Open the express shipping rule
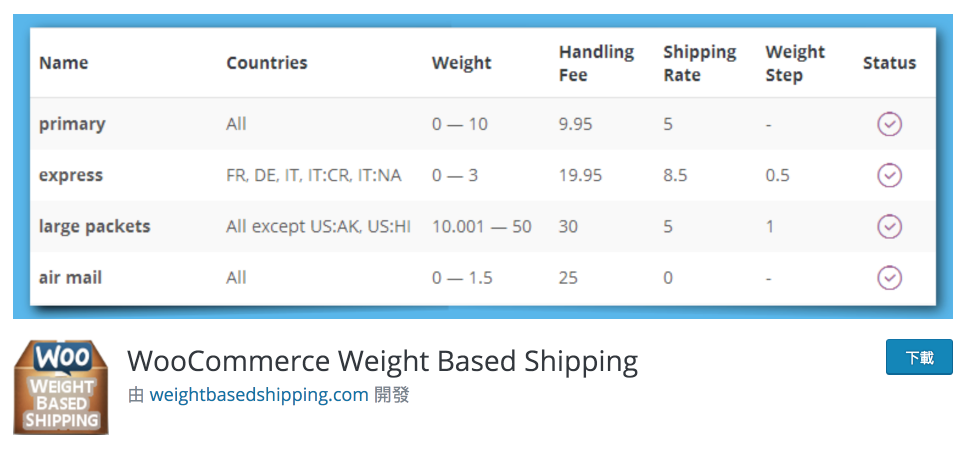962x471 pixels. (71, 175)
